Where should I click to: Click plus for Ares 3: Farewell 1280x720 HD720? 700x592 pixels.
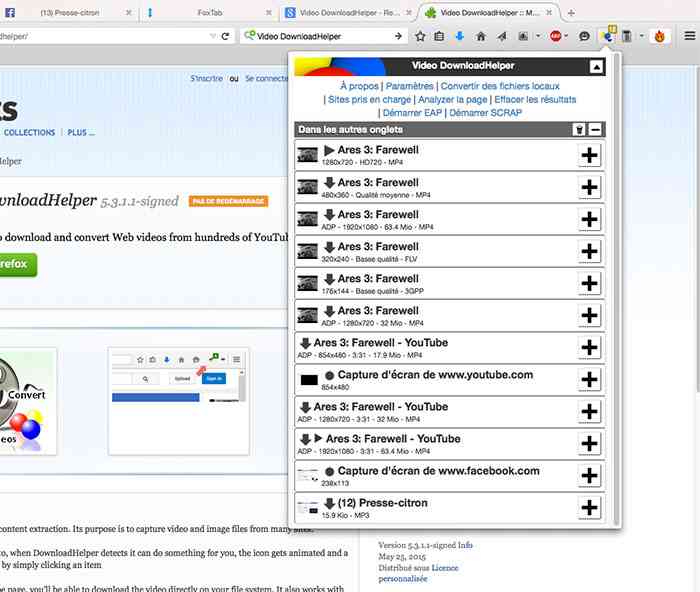(589, 155)
